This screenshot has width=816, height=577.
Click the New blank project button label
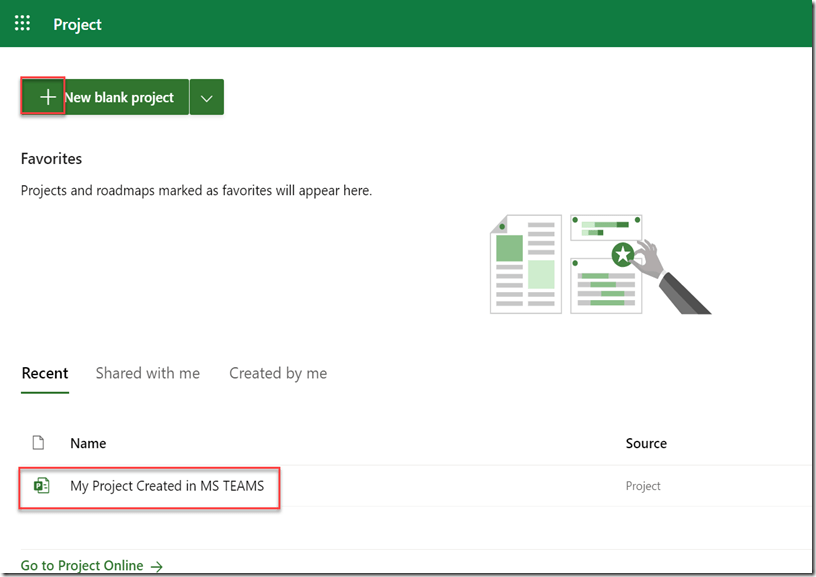tap(120, 97)
